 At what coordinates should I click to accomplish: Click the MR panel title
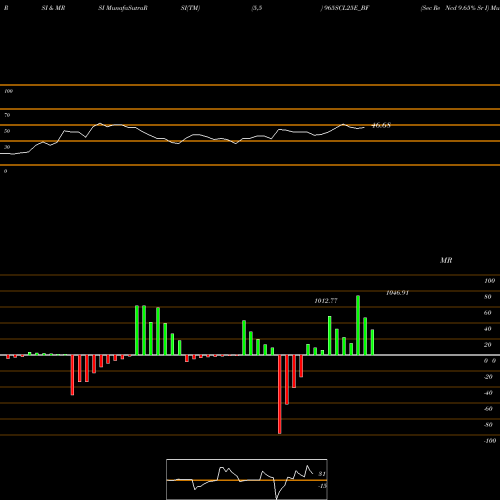(446, 260)
